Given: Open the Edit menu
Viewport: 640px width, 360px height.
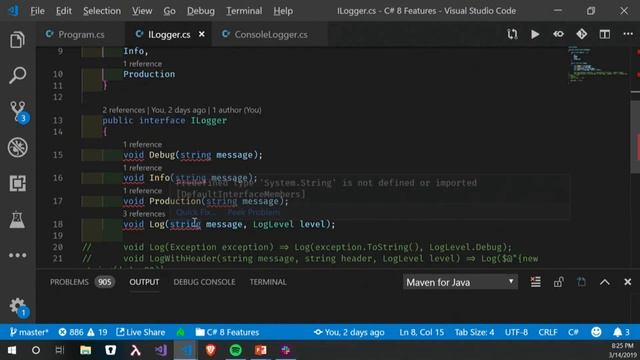Looking at the screenshot, I should coord(64,11).
